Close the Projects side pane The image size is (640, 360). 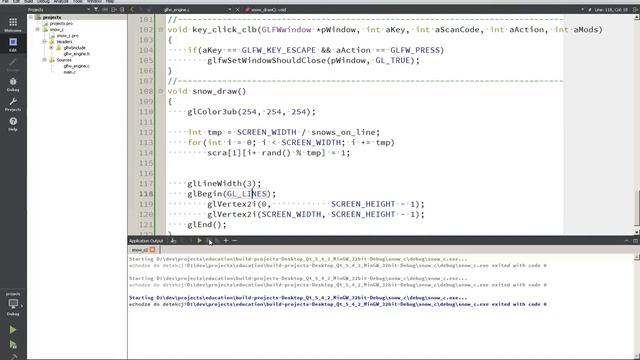tap(122, 9)
